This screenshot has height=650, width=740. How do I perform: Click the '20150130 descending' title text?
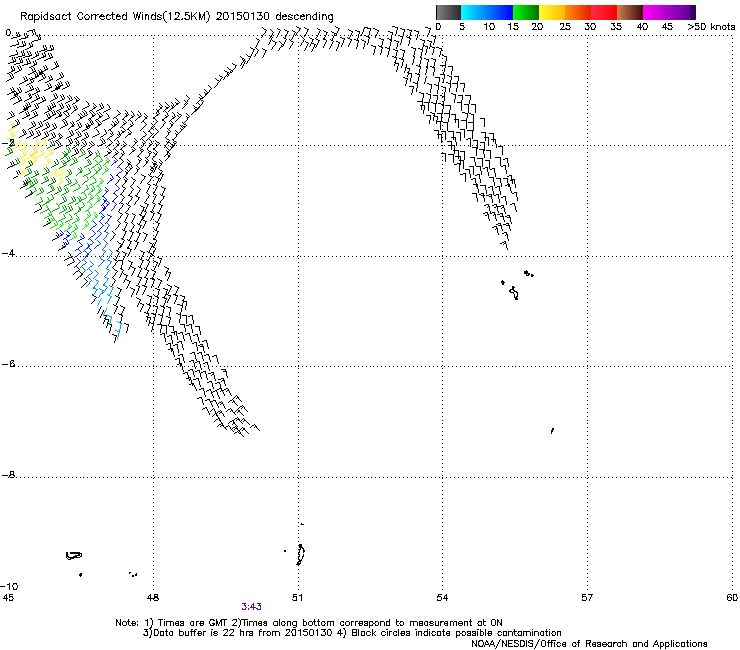pyautogui.click(x=275, y=16)
